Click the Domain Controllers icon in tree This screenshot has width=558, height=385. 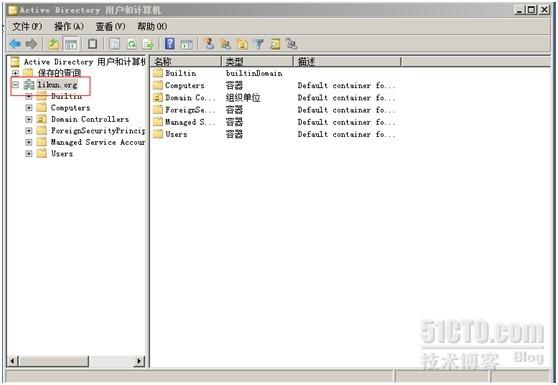(42, 119)
